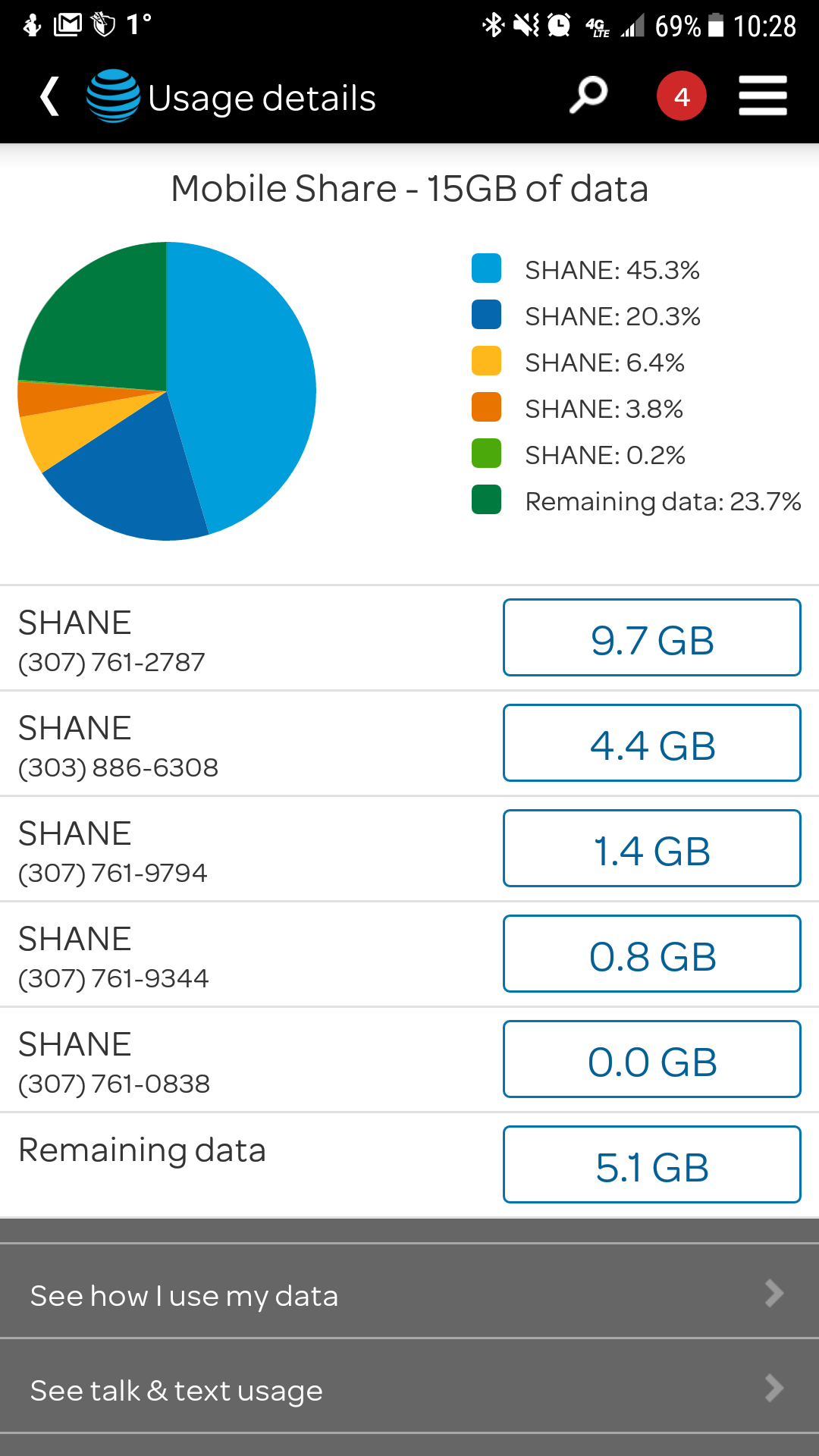819x1456 pixels.
Task: Expand See talk & text usage chevron
Action: pos(773,1389)
